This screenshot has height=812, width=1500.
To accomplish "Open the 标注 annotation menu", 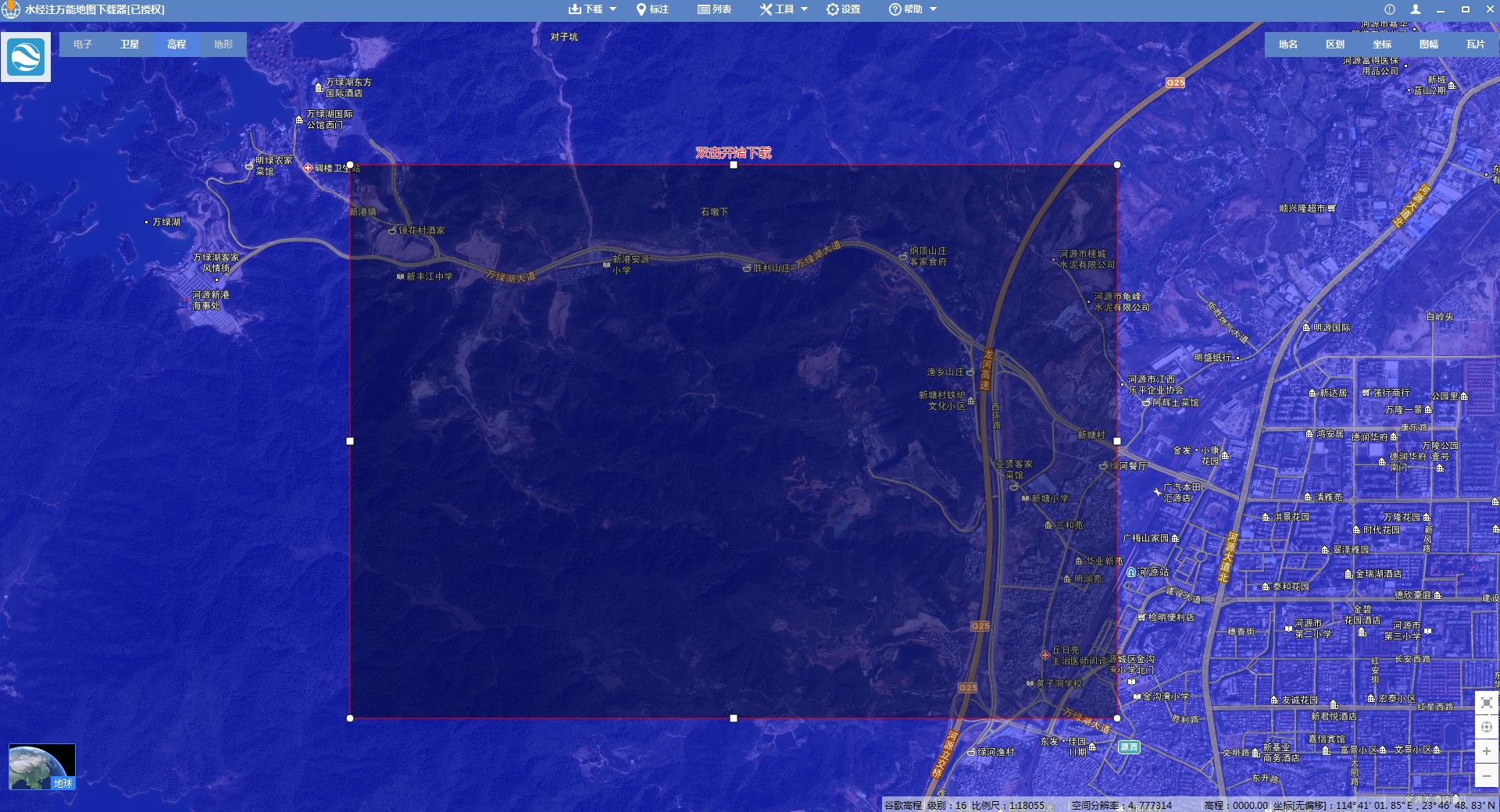I will pyautogui.click(x=652, y=9).
